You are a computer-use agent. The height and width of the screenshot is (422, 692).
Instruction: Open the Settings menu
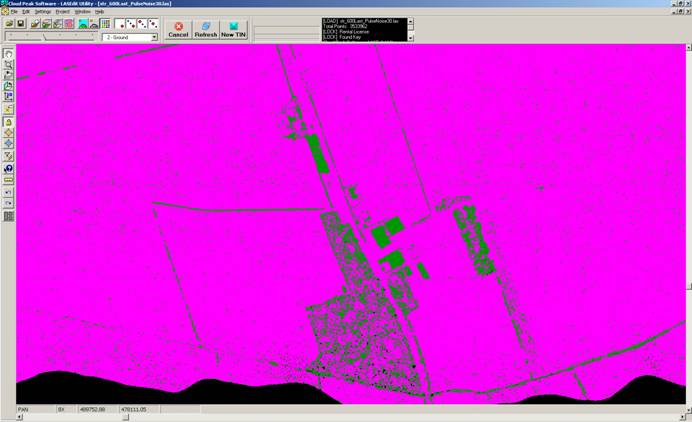43,11
